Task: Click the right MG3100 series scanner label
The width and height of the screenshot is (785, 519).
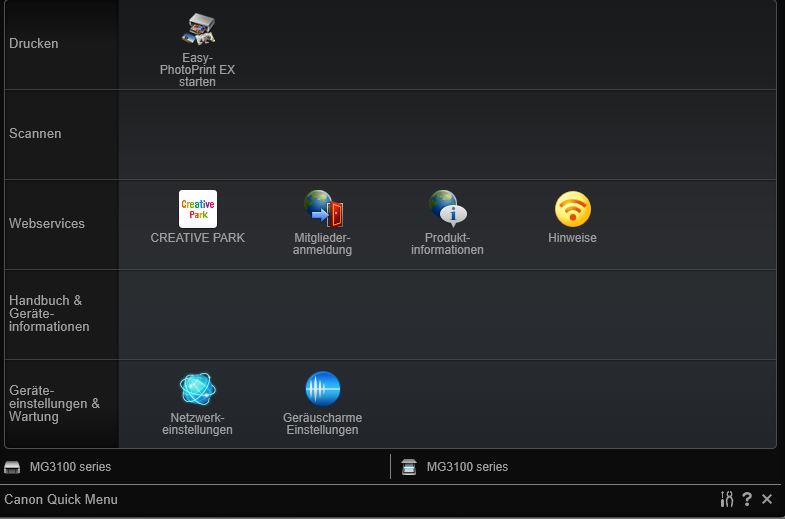Action: click(x=467, y=467)
